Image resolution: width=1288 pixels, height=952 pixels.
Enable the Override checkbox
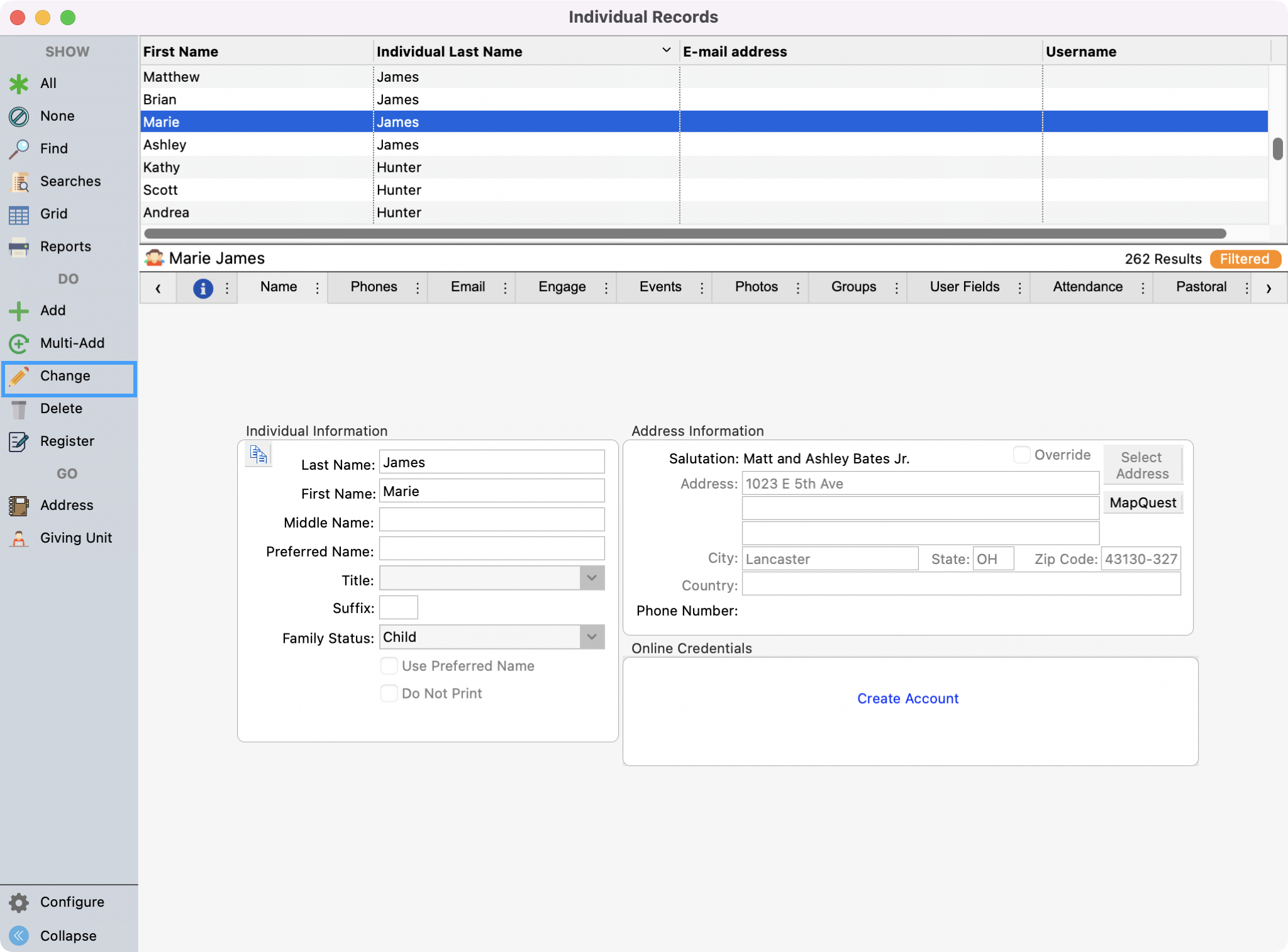1021,454
